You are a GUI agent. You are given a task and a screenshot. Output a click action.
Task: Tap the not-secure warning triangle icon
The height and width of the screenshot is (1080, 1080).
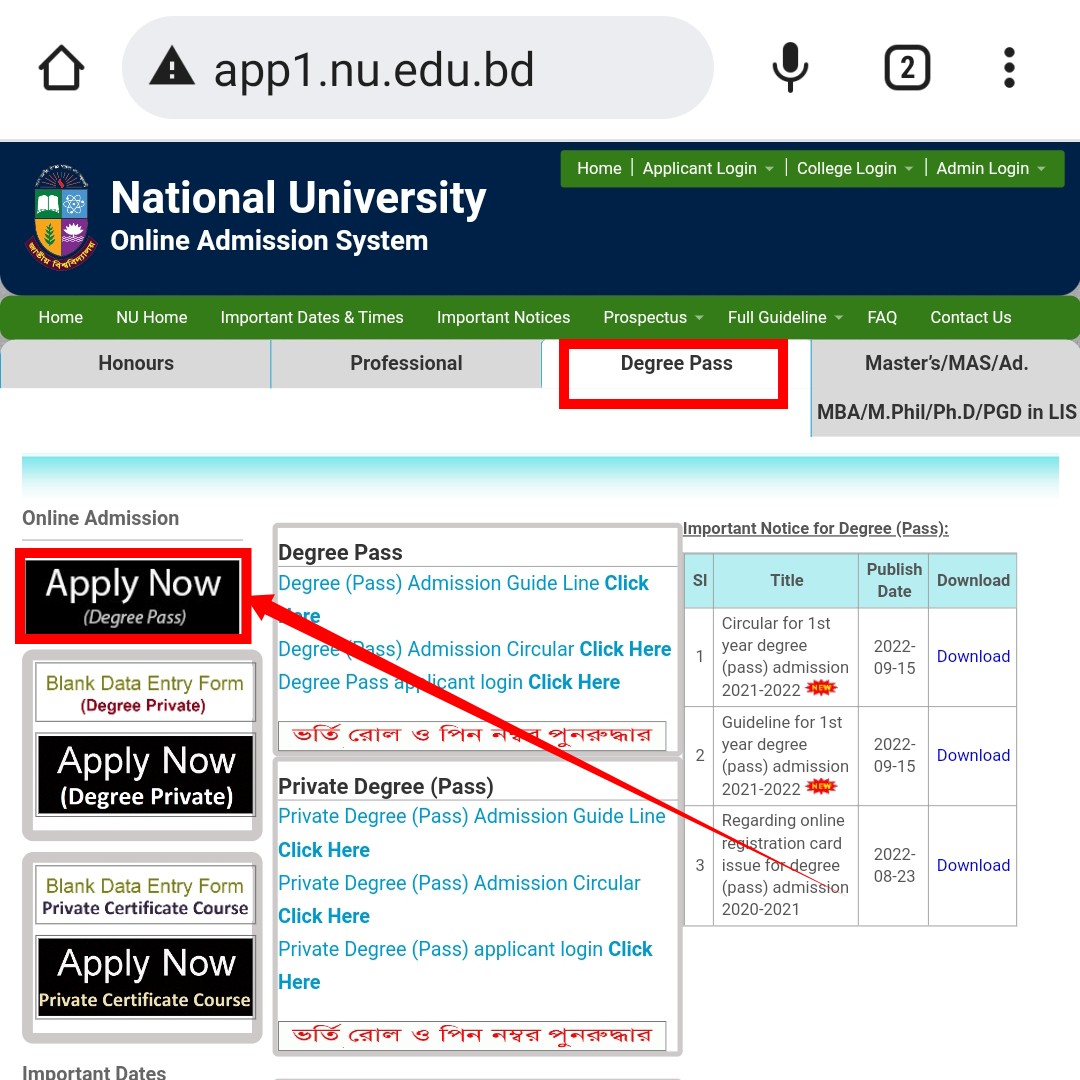172,68
